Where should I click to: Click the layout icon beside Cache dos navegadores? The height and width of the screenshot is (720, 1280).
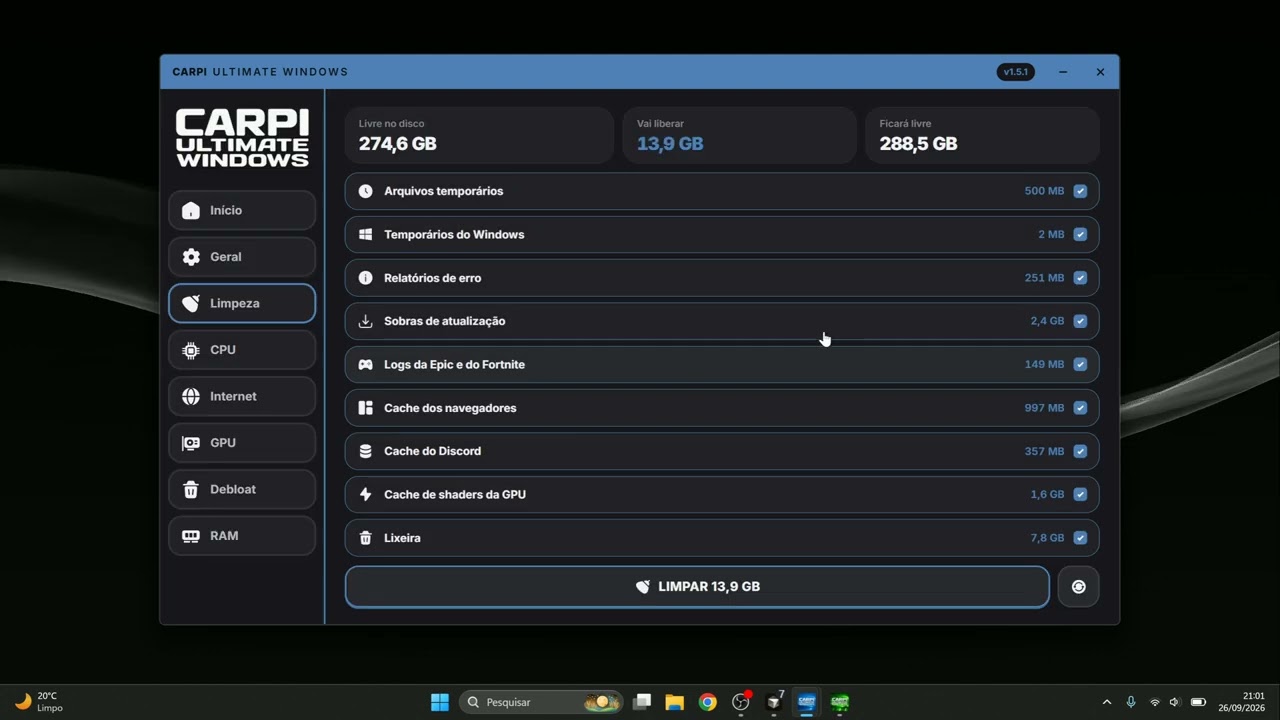tap(366, 408)
